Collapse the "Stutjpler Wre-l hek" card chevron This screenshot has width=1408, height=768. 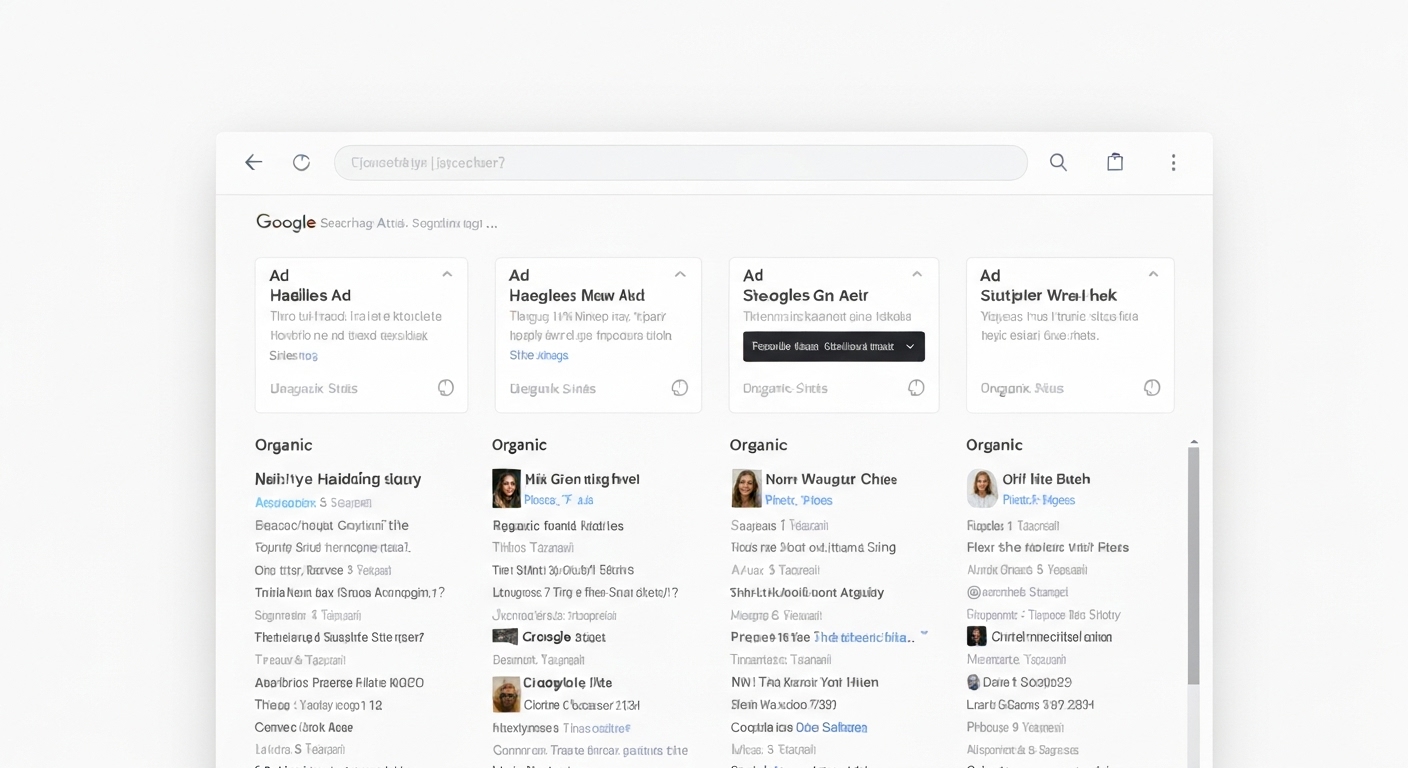(x=1153, y=274)
